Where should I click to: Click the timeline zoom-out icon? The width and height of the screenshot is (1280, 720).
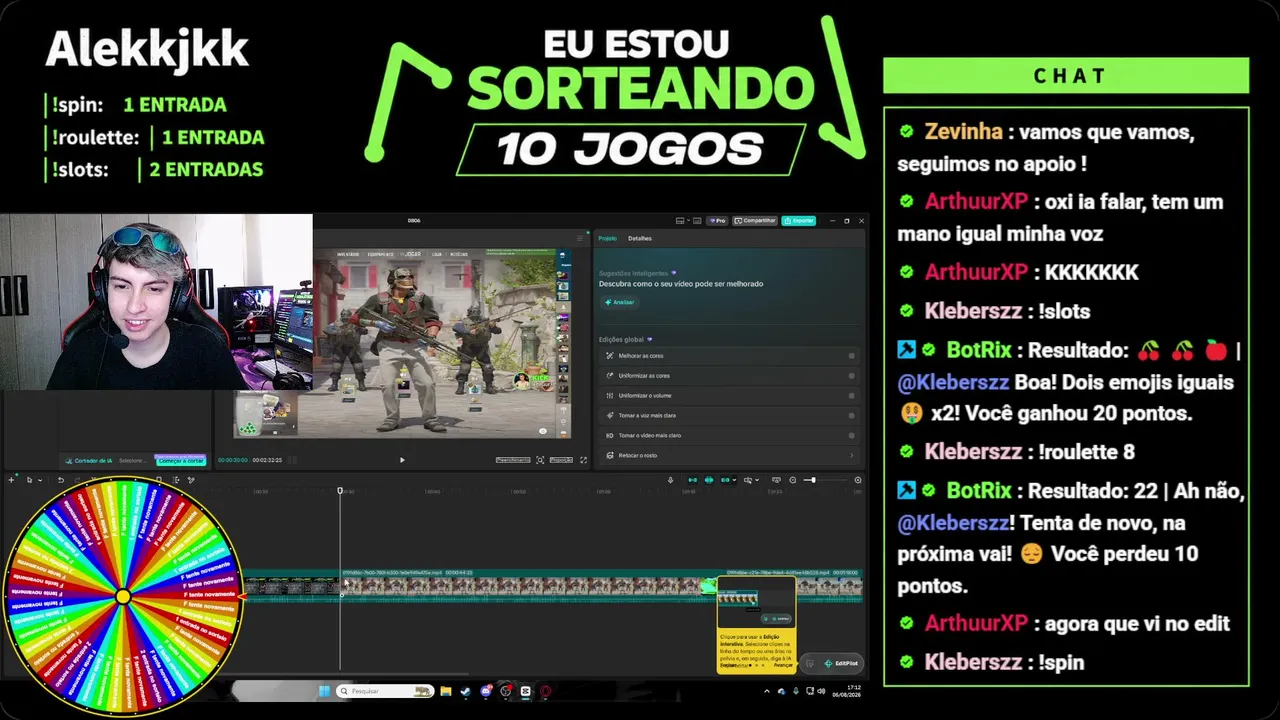[x=793, y=480]
